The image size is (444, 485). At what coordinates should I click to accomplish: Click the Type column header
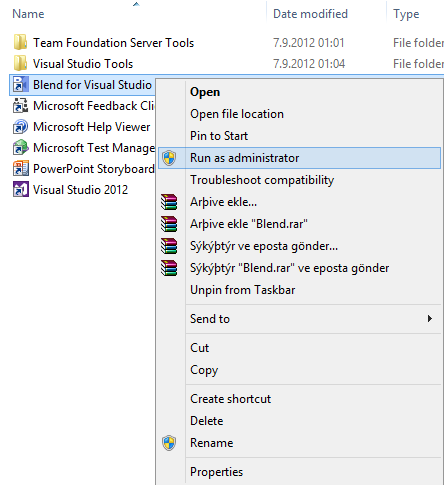tap(406, 14)
